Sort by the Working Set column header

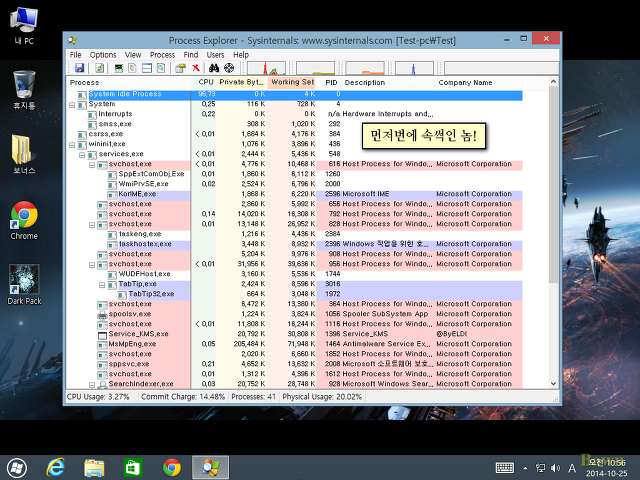click(292, 82)
